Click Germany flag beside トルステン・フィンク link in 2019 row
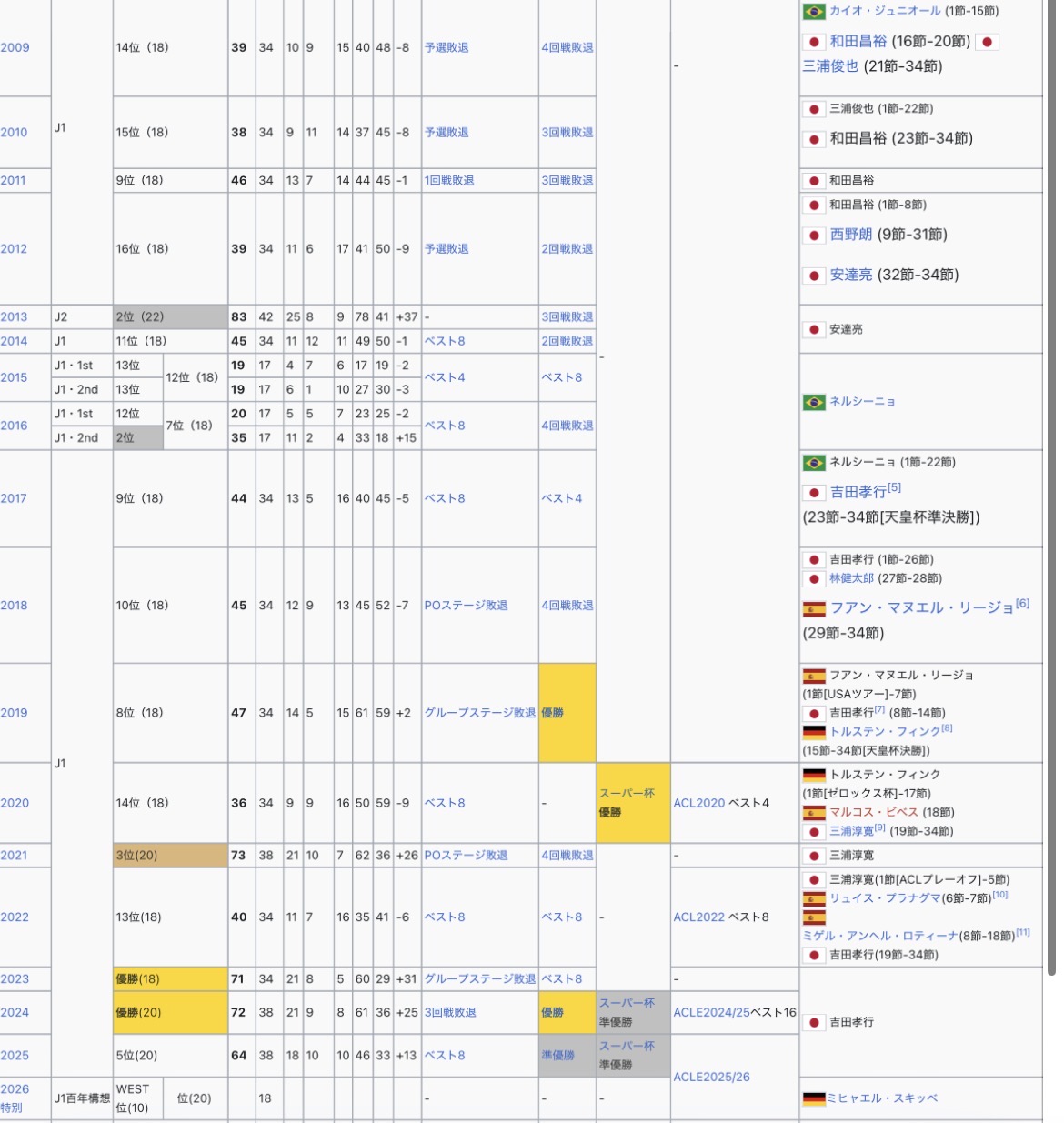Viewport: 1064px width, 1123px height. tap(814, 732)
